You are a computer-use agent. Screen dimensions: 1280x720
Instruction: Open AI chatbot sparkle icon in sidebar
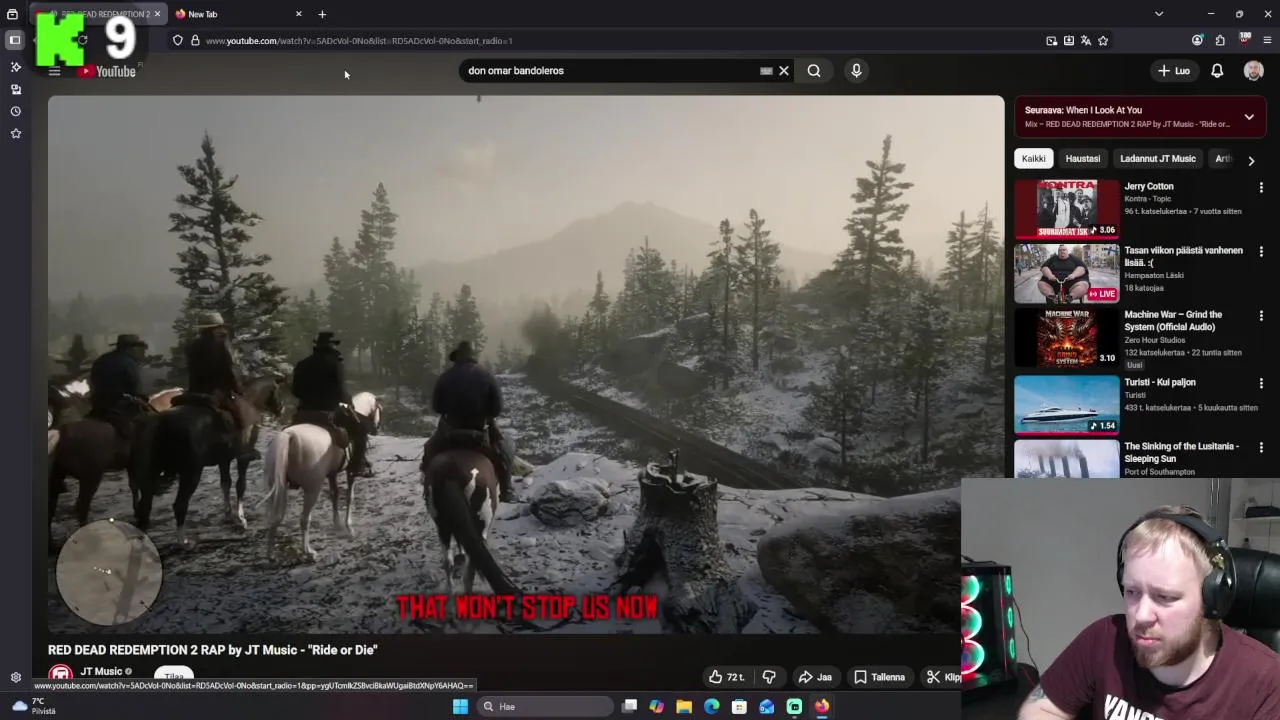point(15,67)
